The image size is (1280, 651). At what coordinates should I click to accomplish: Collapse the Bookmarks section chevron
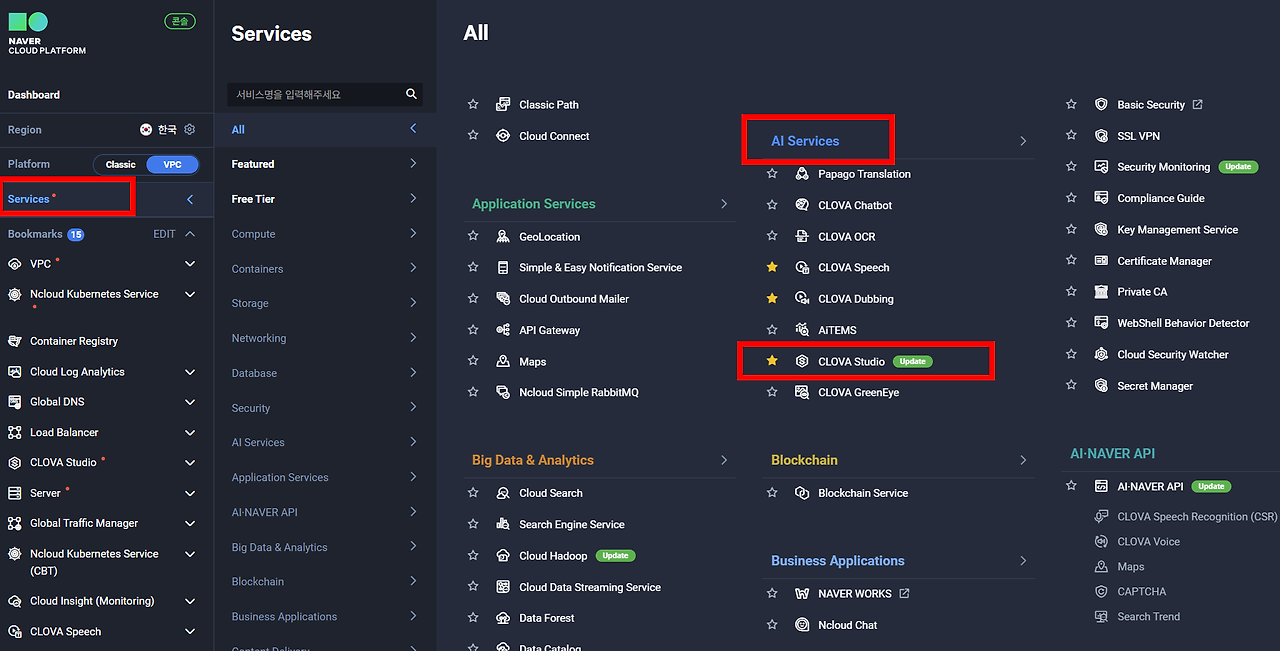click(x=190, y=234)
